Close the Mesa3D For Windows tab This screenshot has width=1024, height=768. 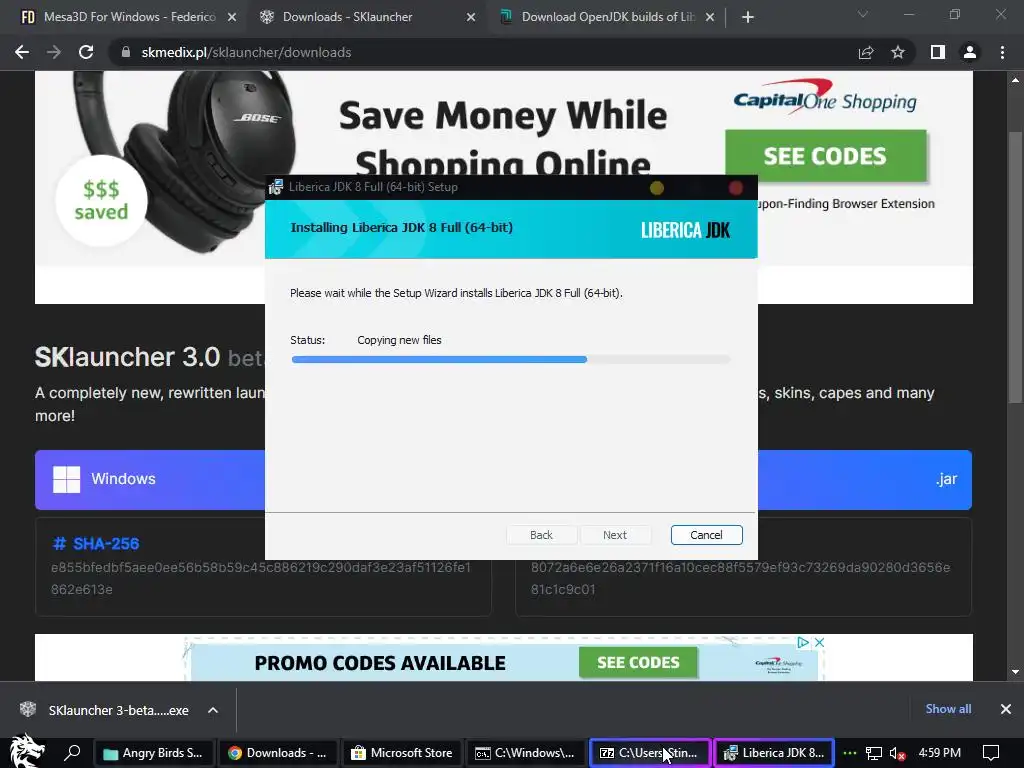[x=232, y=18]
